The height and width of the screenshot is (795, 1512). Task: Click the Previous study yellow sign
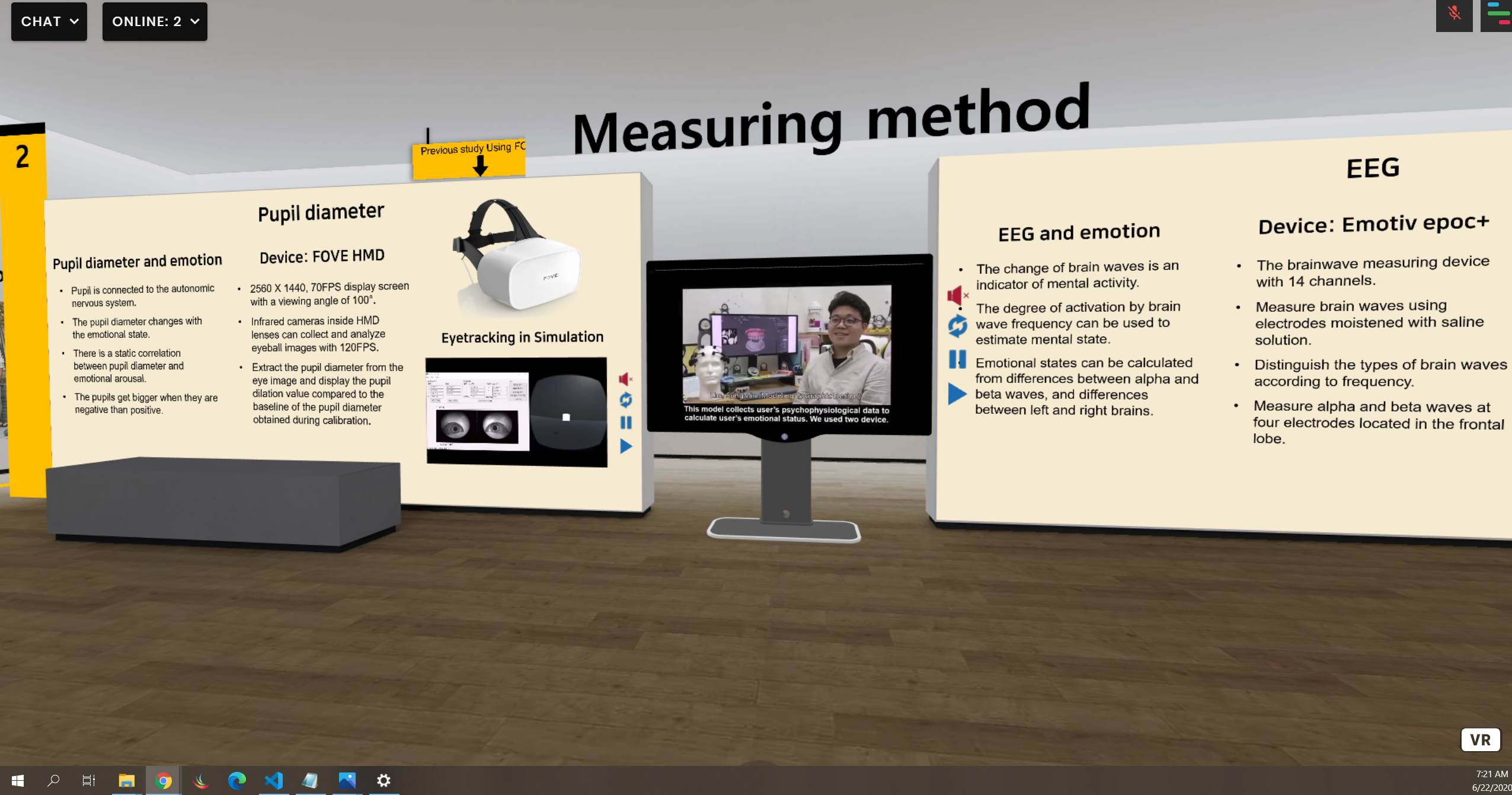[469, 159]
